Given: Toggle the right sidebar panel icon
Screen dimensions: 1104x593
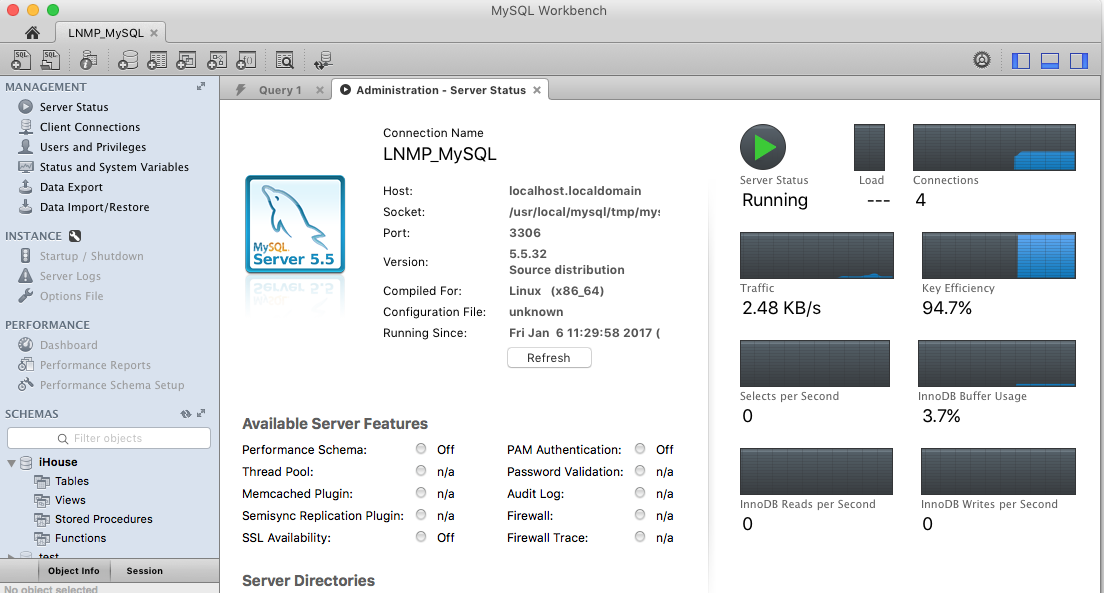Looking at the screenshot, I should pos(1079,61).
